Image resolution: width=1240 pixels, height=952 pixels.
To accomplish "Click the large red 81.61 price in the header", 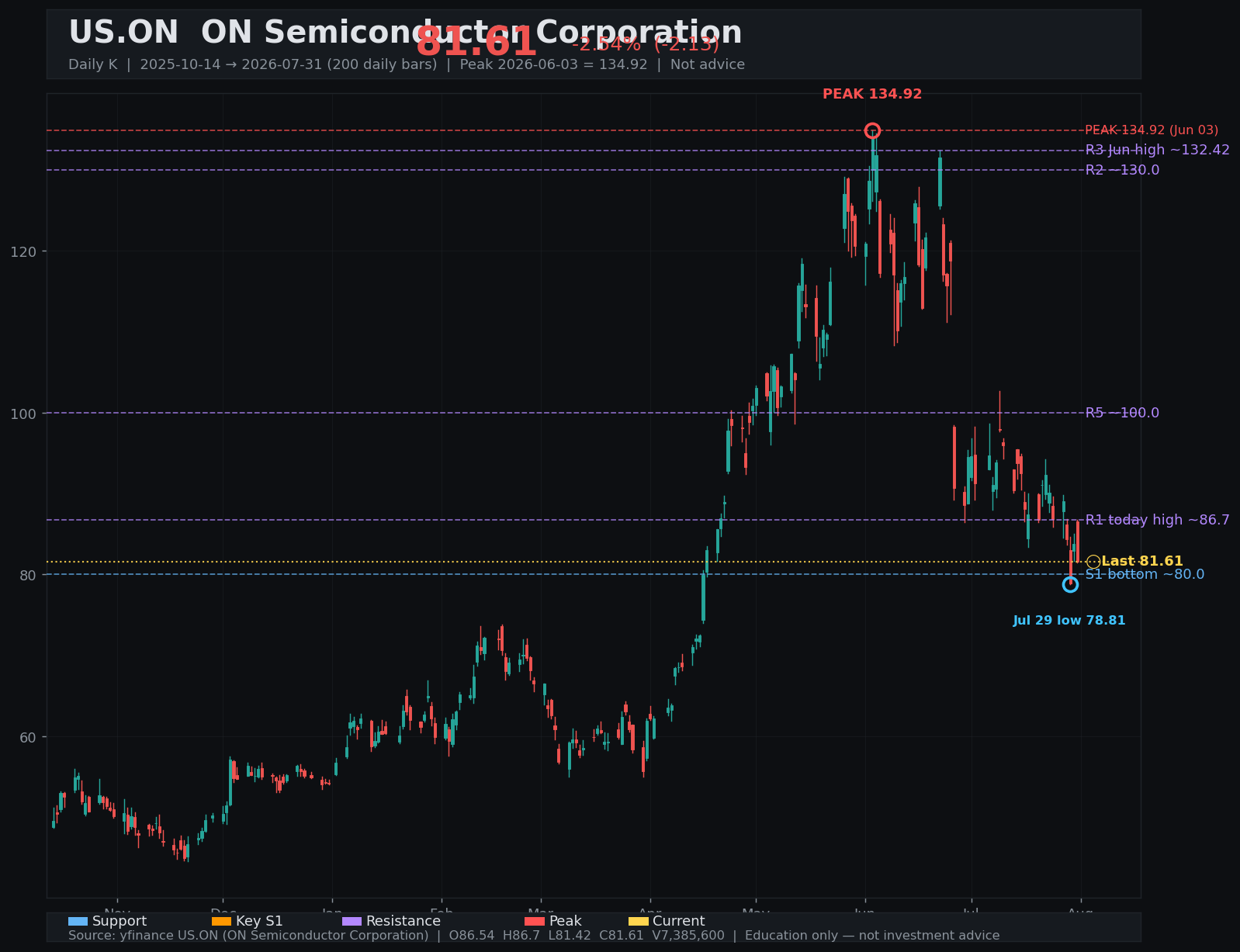I will tap(476, 42).
